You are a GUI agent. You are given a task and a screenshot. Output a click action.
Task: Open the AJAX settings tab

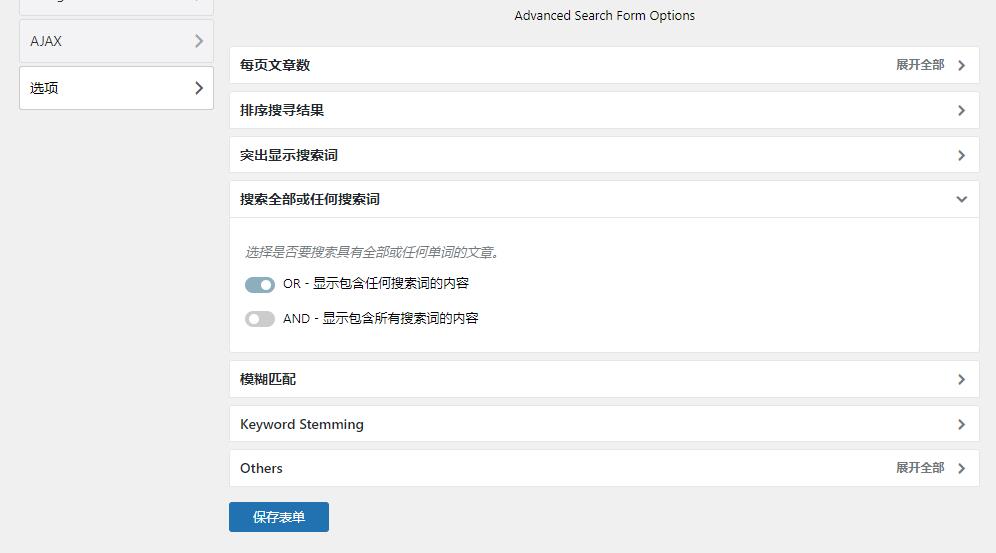116,41
